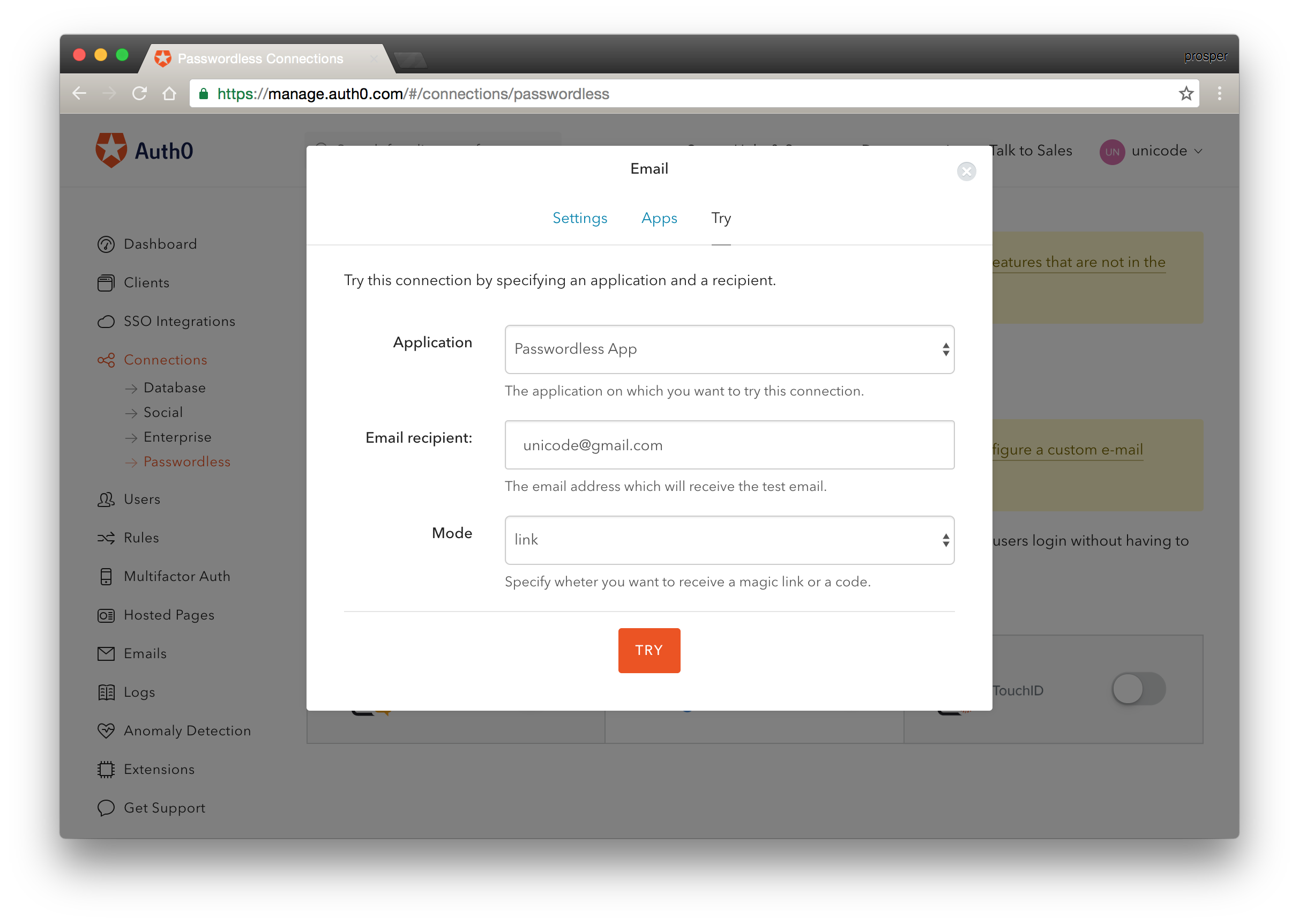This screenshot has height=924, width=1299.
Task: Open the Anomaly Detection menu label
Action: tap(187, 731)
